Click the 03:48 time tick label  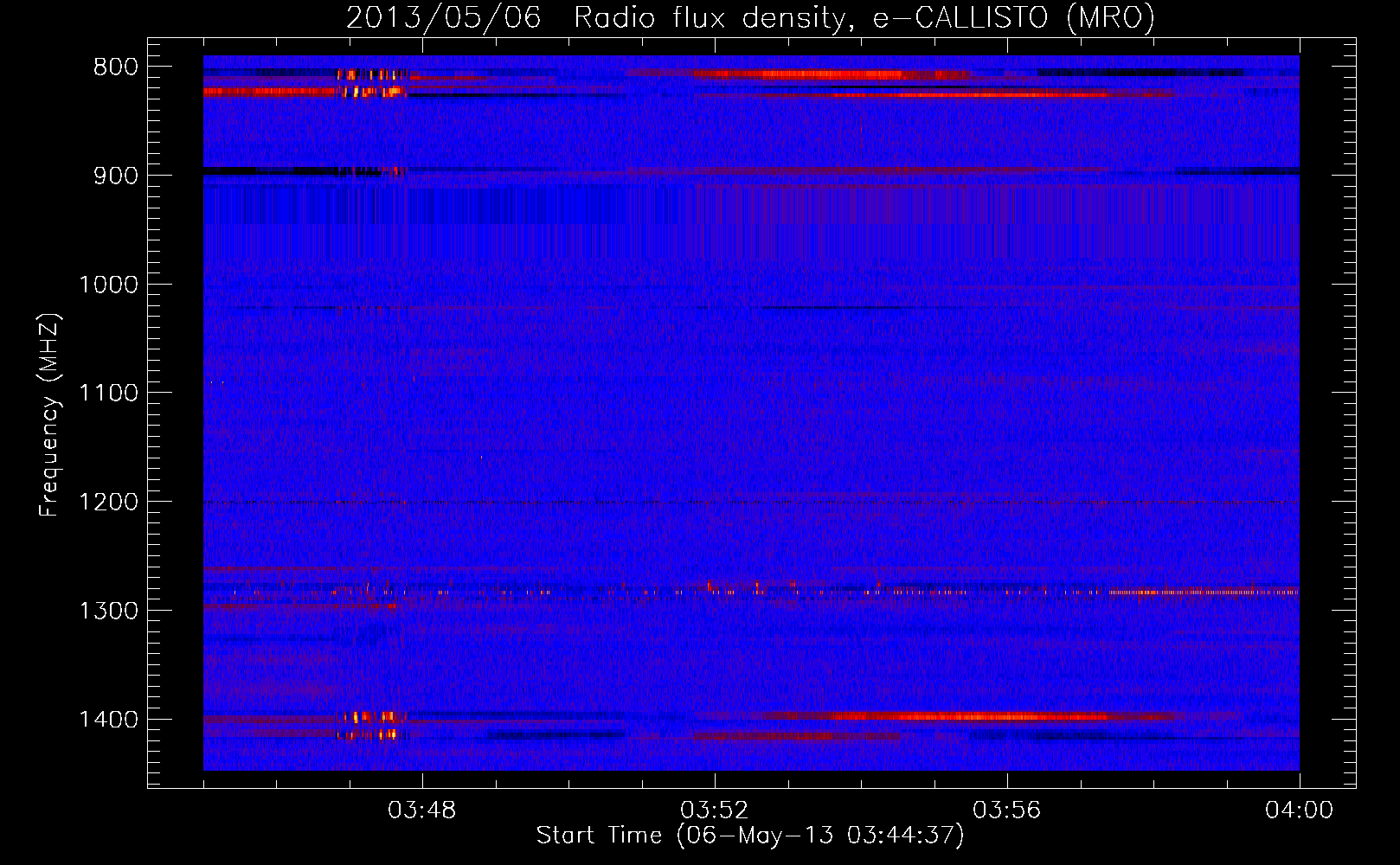pyautogui.click(x=422, y=811)
